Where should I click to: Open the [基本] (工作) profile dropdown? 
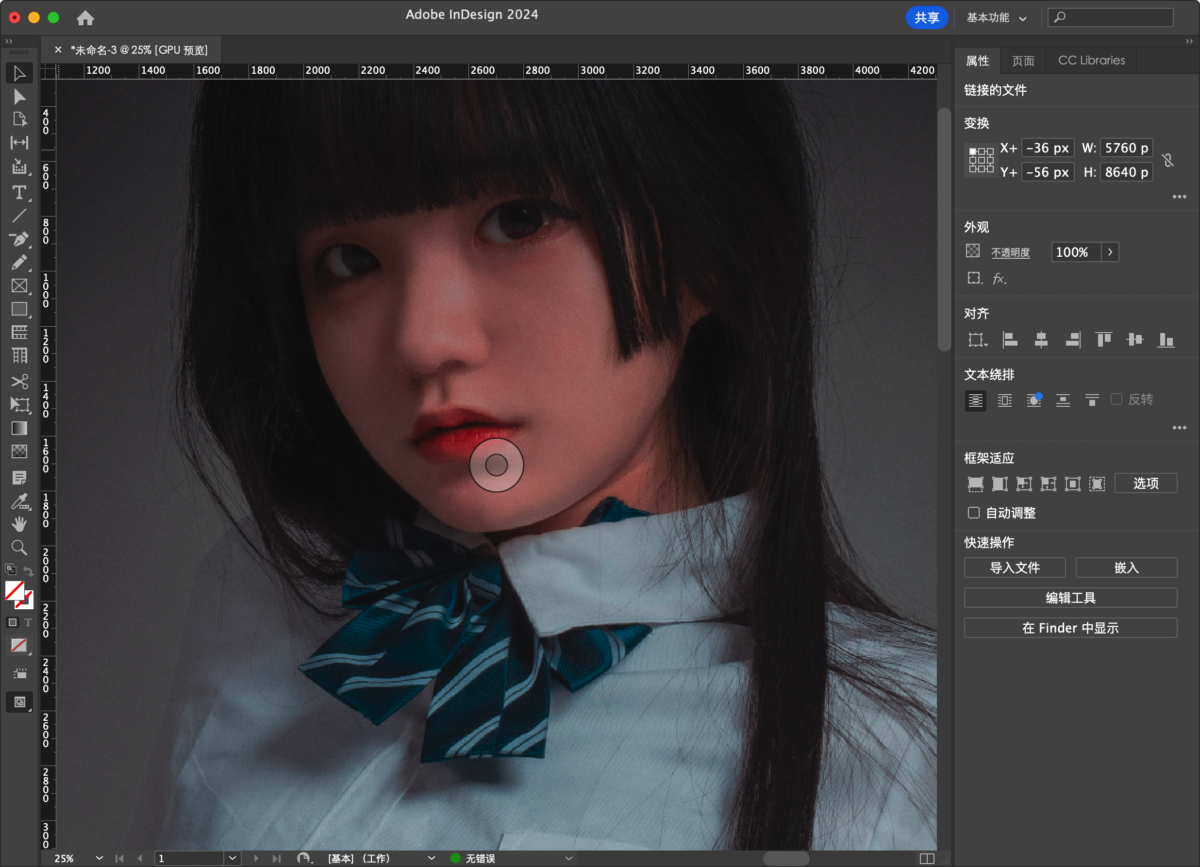[x=432, y=858]
